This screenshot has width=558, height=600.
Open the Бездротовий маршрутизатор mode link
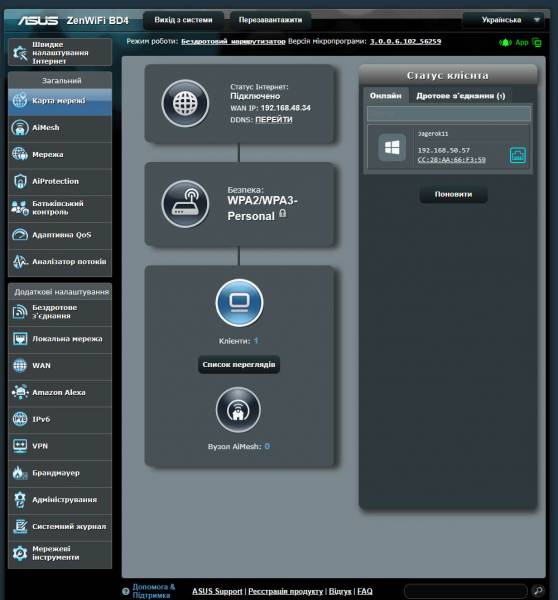click(233, 41)
